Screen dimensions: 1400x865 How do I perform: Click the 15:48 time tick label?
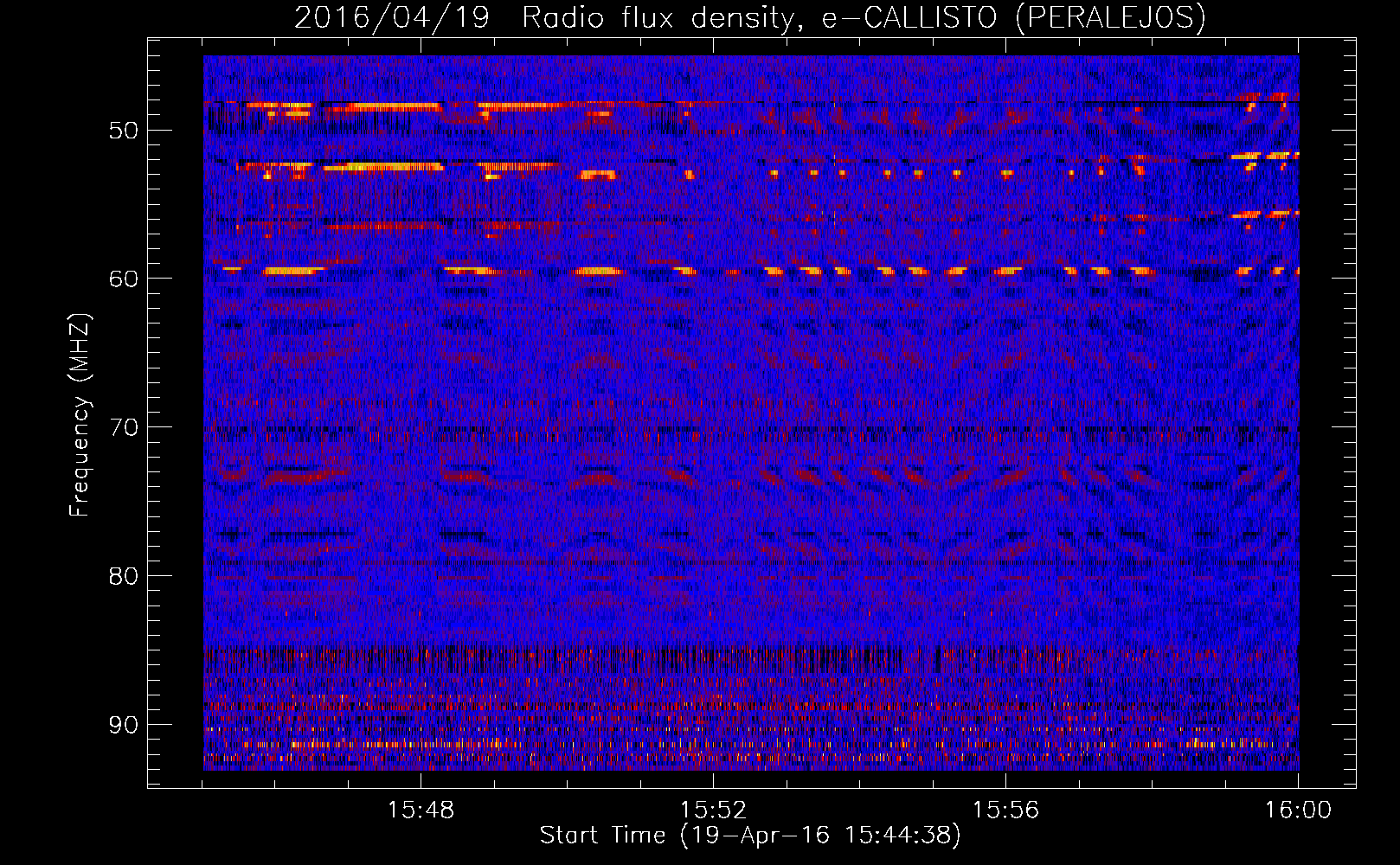421,811
